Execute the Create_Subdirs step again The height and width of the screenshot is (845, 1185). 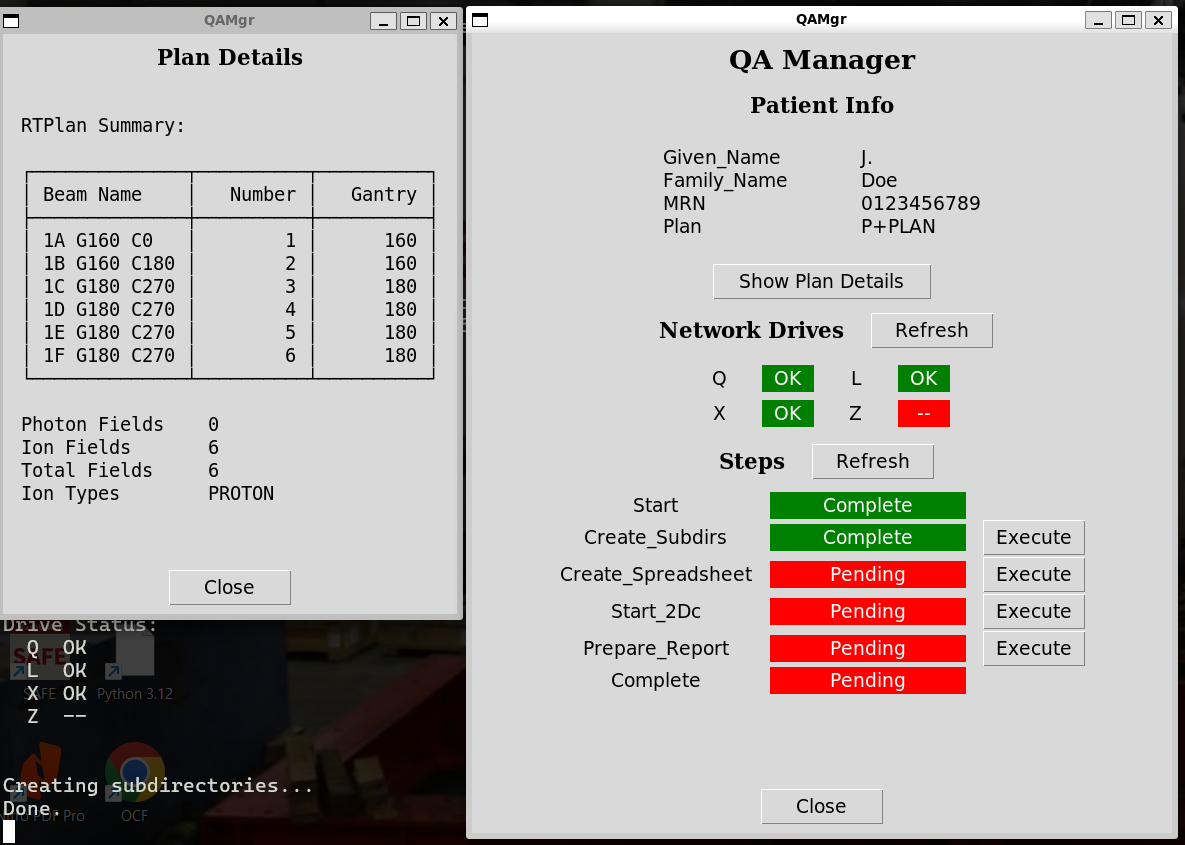tap(1033, 537)
